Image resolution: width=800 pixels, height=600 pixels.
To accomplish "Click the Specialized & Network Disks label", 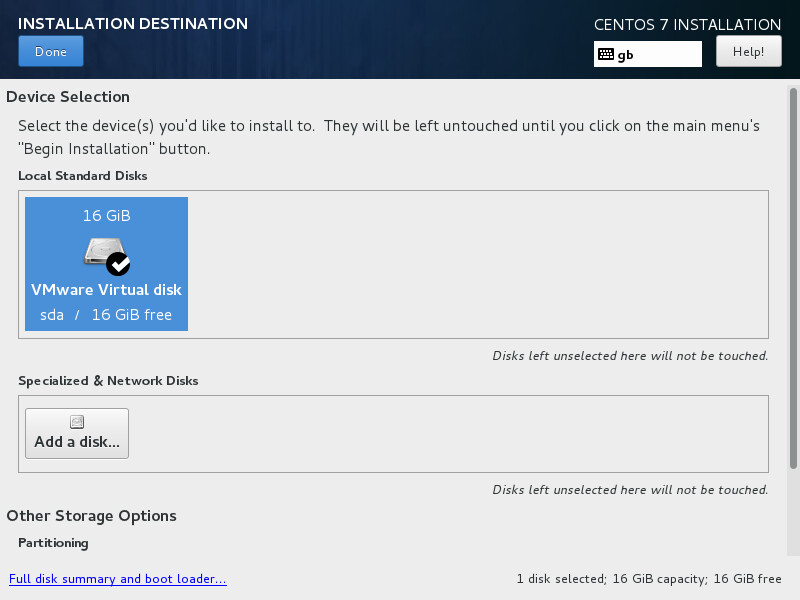I will point(108,381).
